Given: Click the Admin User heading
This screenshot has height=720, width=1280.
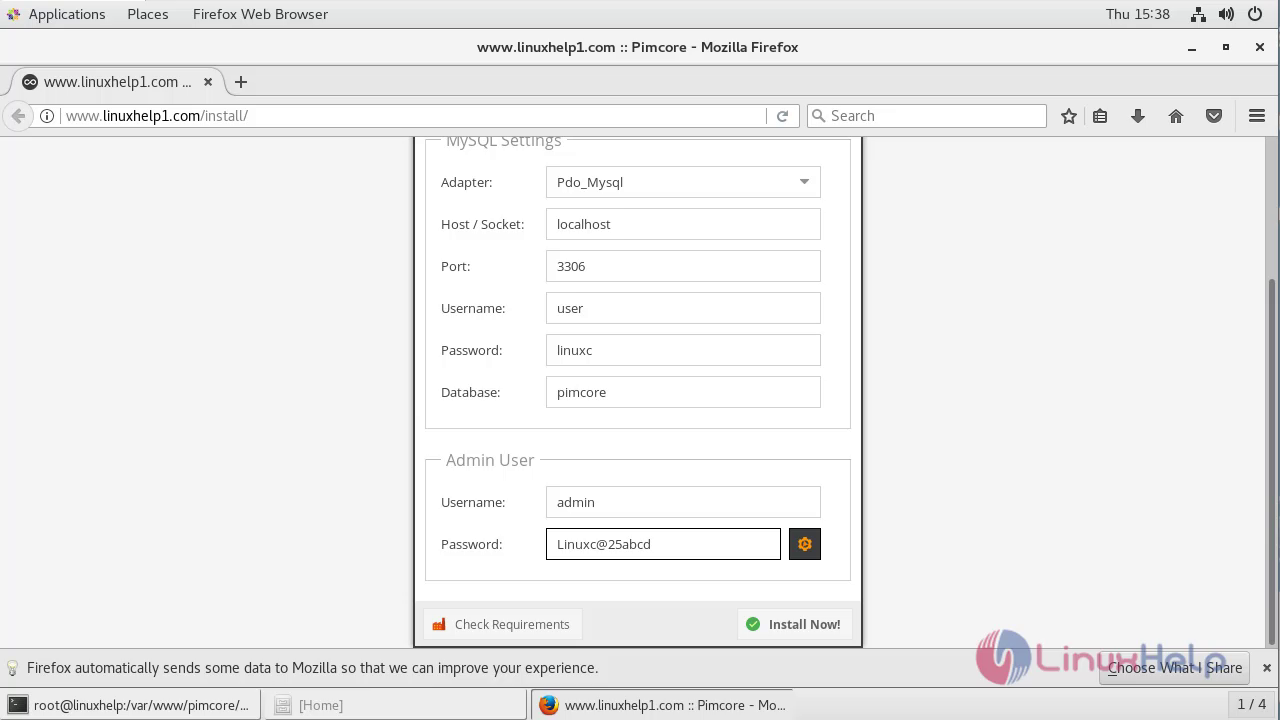Looking at the screenshot, I should pos(490,460).
